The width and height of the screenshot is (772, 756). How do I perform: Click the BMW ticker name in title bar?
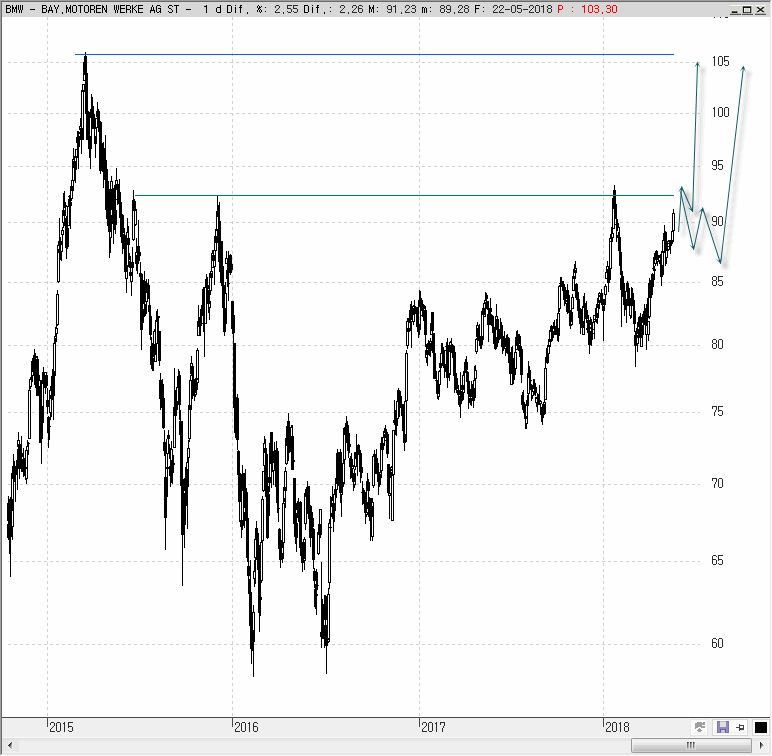[x=14, y=9]
